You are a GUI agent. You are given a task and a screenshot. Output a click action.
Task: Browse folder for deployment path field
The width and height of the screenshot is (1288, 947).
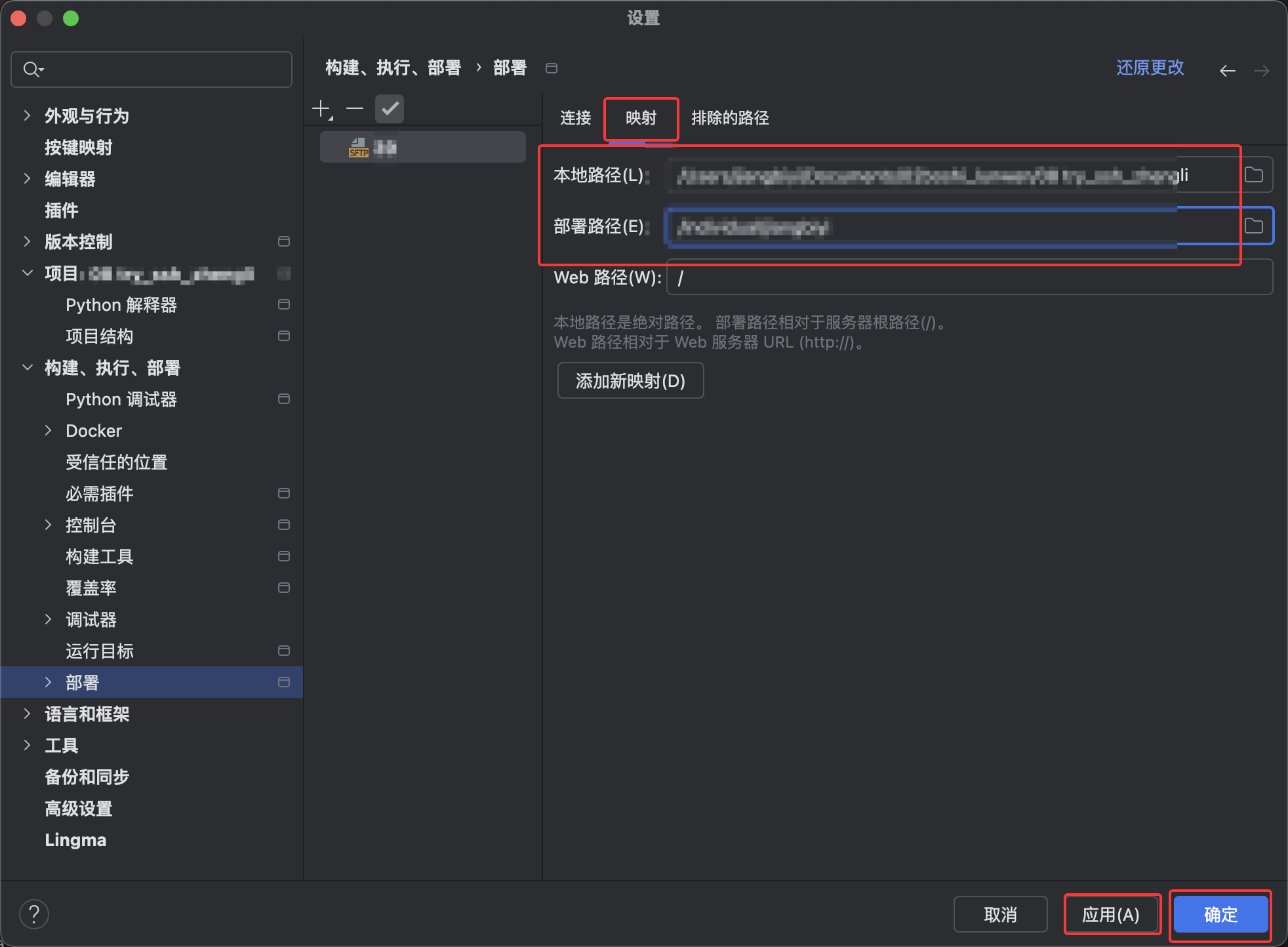(x=1254, y=226)
